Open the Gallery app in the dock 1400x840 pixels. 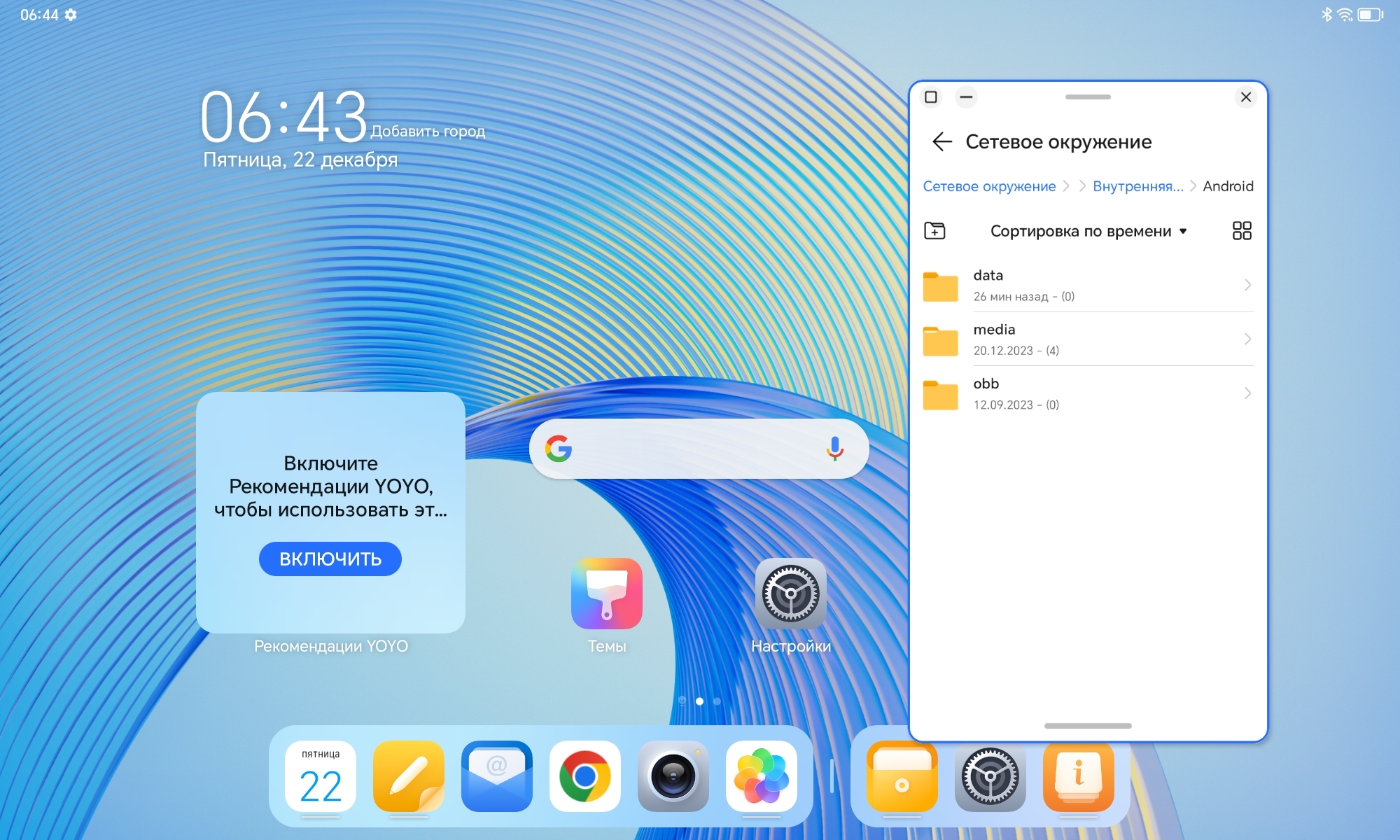pos(761,776)
